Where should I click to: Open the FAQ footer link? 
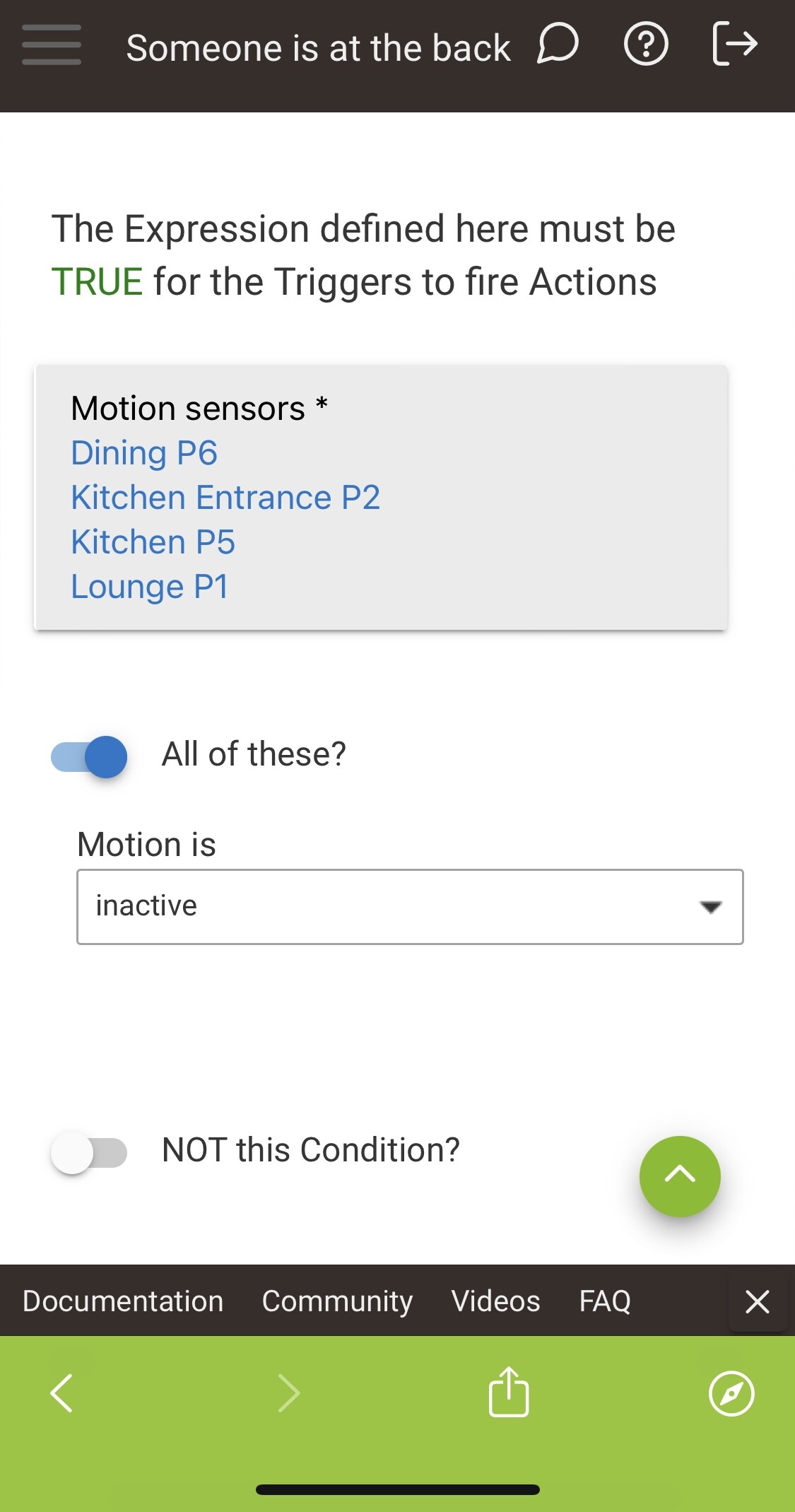605,1301
